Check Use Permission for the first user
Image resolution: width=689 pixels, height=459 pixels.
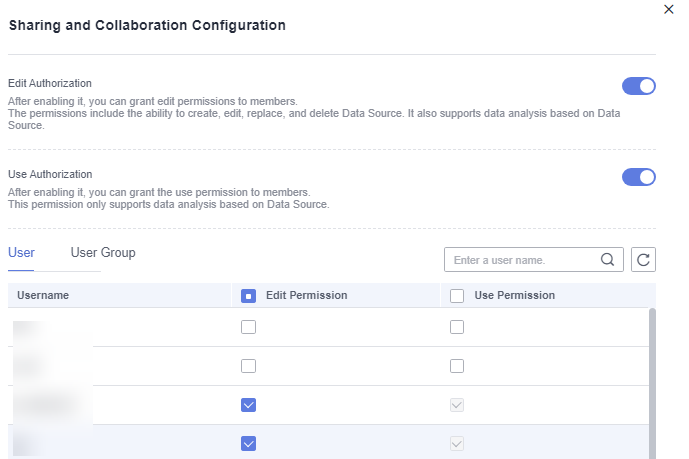(457, 327)
